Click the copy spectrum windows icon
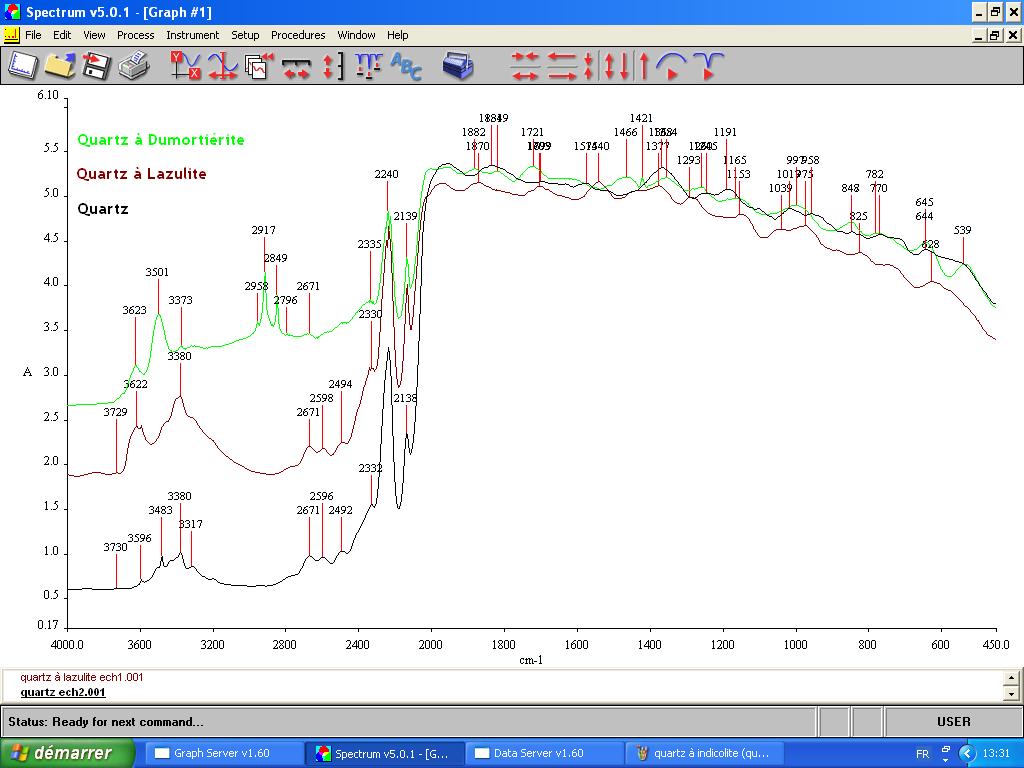This screenshot has height=768, width=1024. [x=258, y=66]
